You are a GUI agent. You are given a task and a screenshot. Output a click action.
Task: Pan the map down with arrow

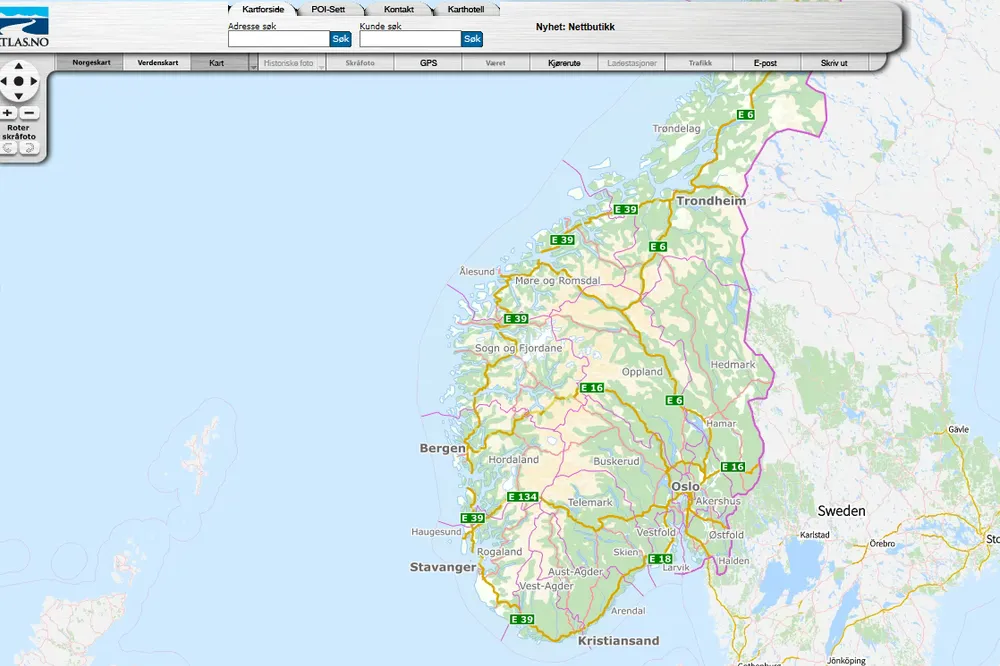18,95
